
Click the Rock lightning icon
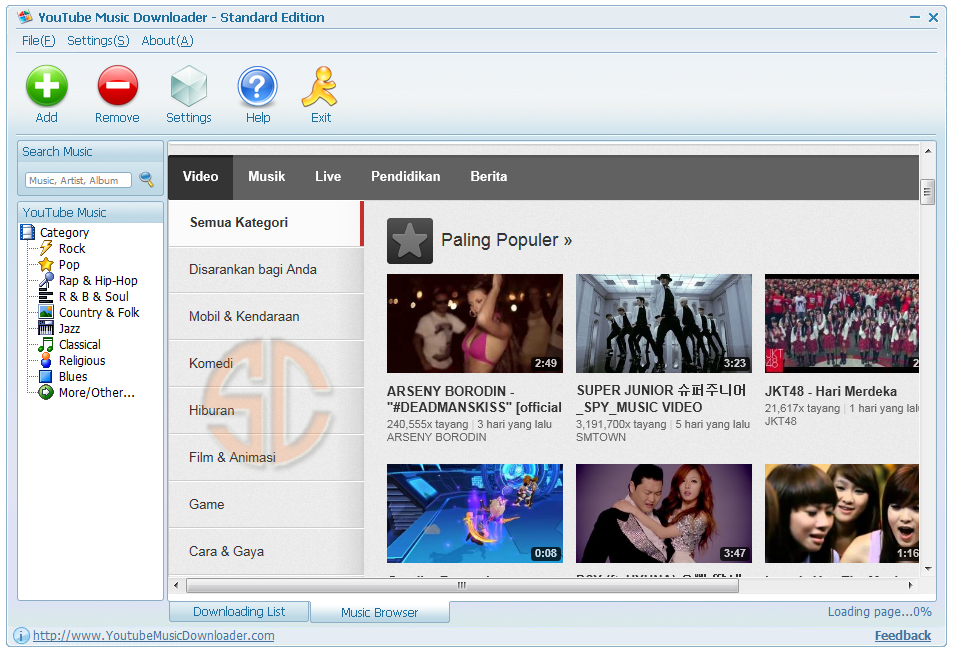pos(46,248)
